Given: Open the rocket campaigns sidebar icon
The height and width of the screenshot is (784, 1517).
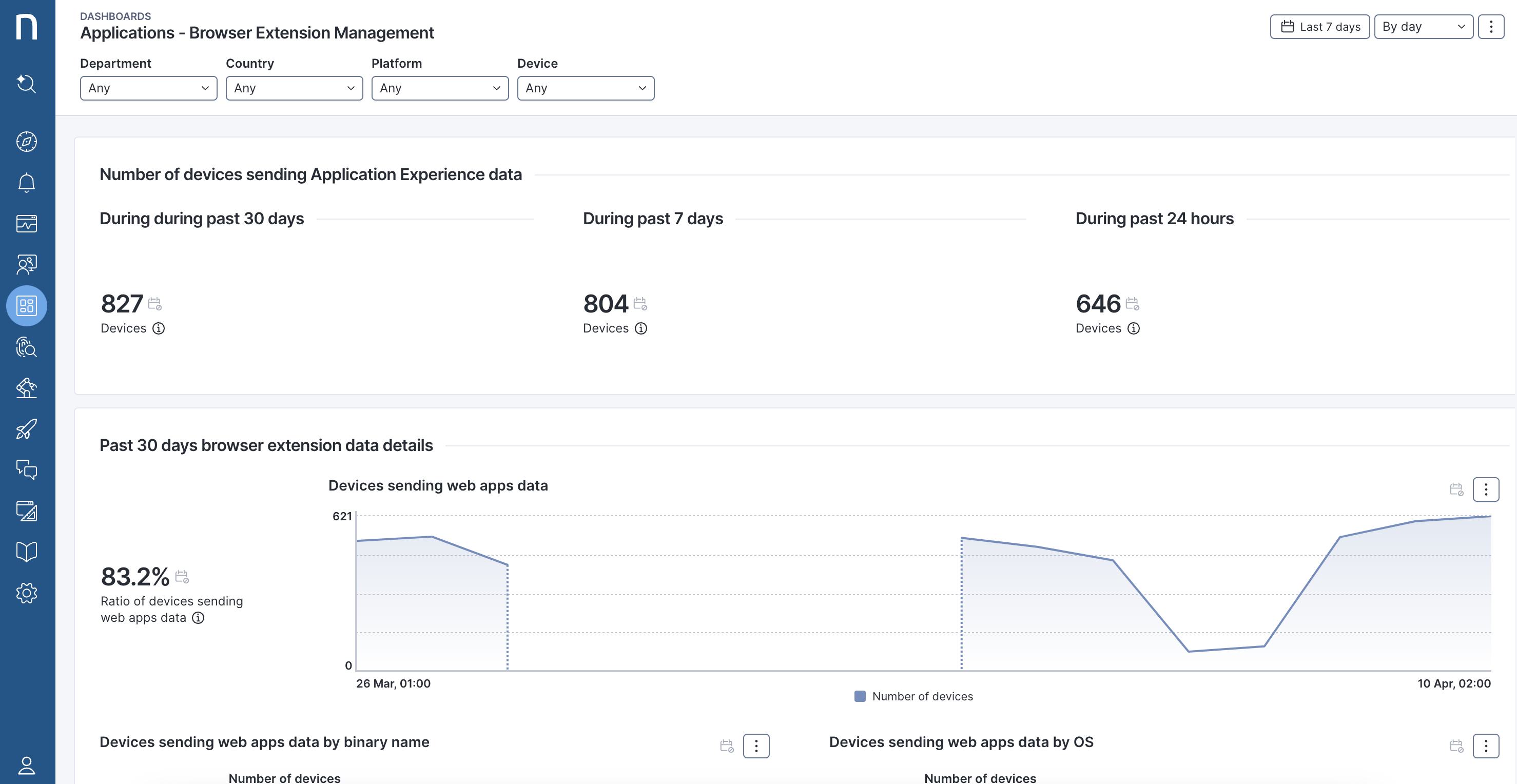Looking at the screenshot, I should [x=27, y=429].
